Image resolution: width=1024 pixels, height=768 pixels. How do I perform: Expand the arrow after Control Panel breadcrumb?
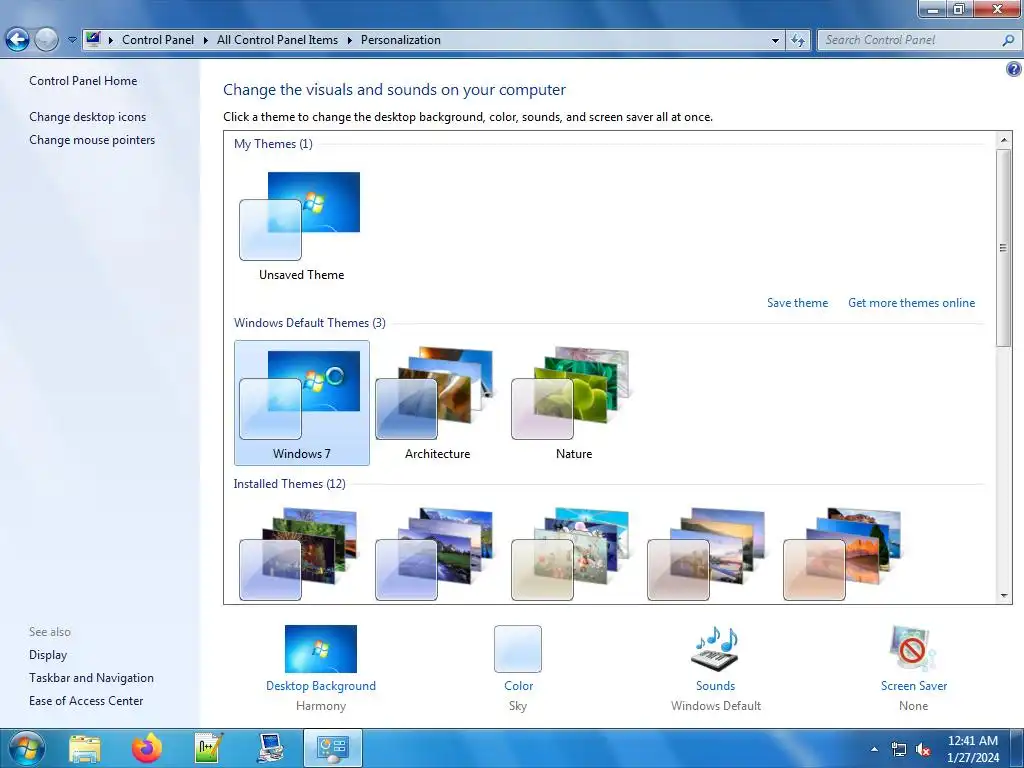click(x=205, y=40)
